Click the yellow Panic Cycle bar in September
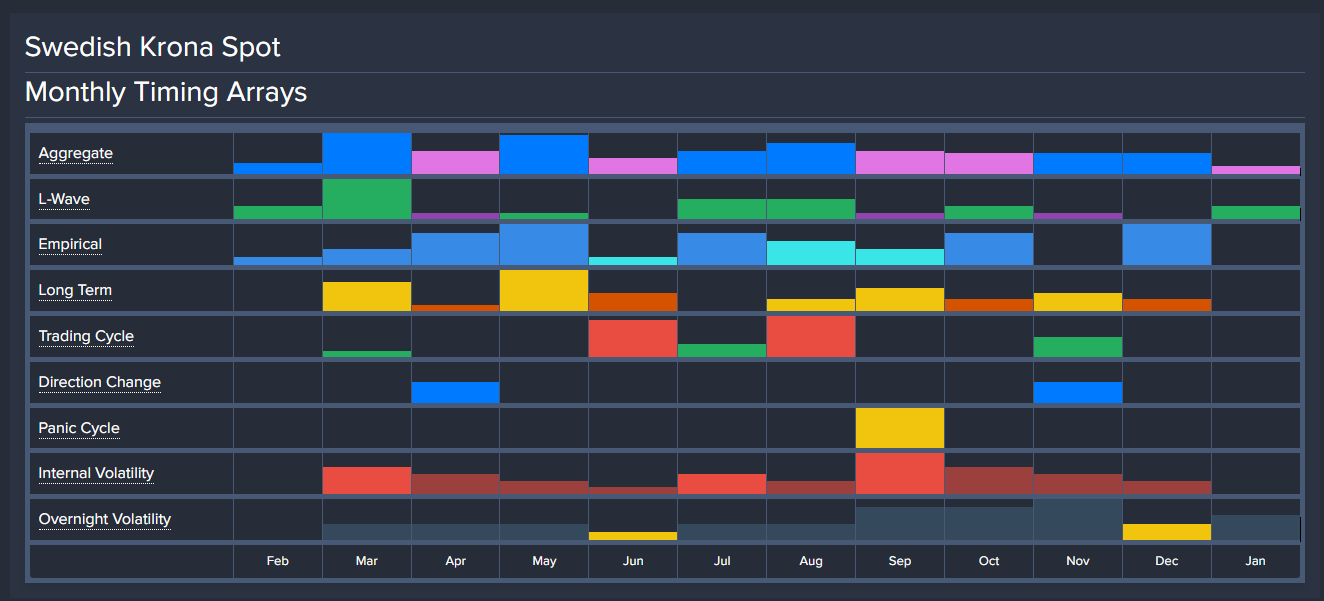The height and width of the screenshot is (601, 1324). 900,428
